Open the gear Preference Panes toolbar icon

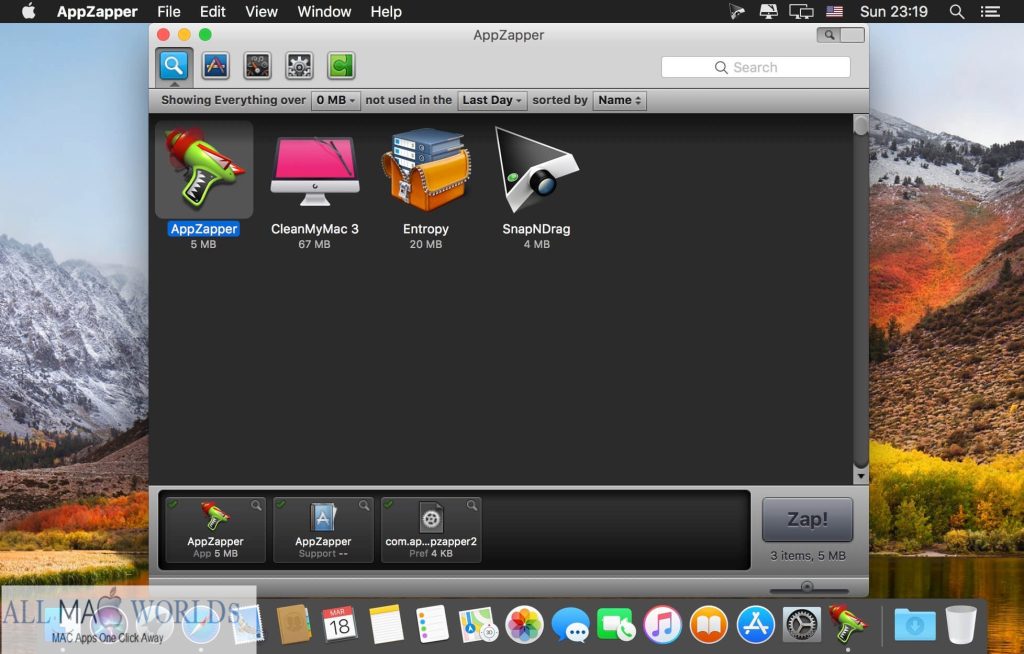point(299,65)
